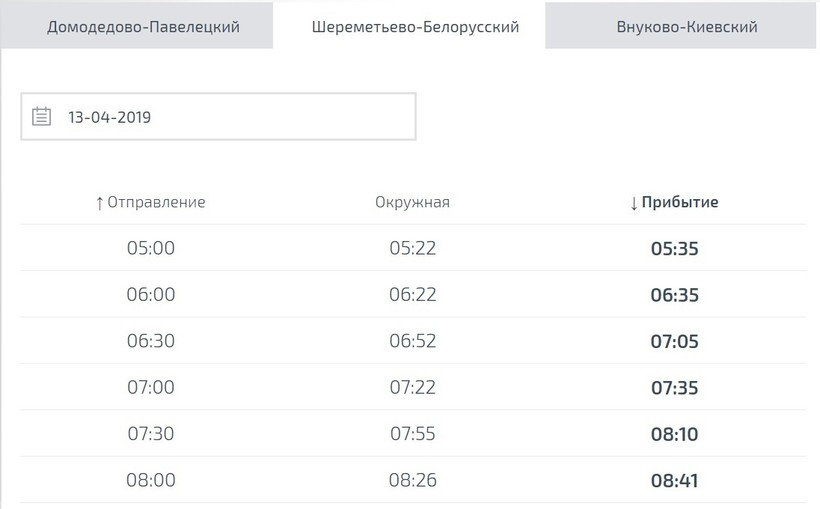The image size is (820, 509).
Task: Click the 08:26 Окружная stop time
Action: [x=413, y=480]
